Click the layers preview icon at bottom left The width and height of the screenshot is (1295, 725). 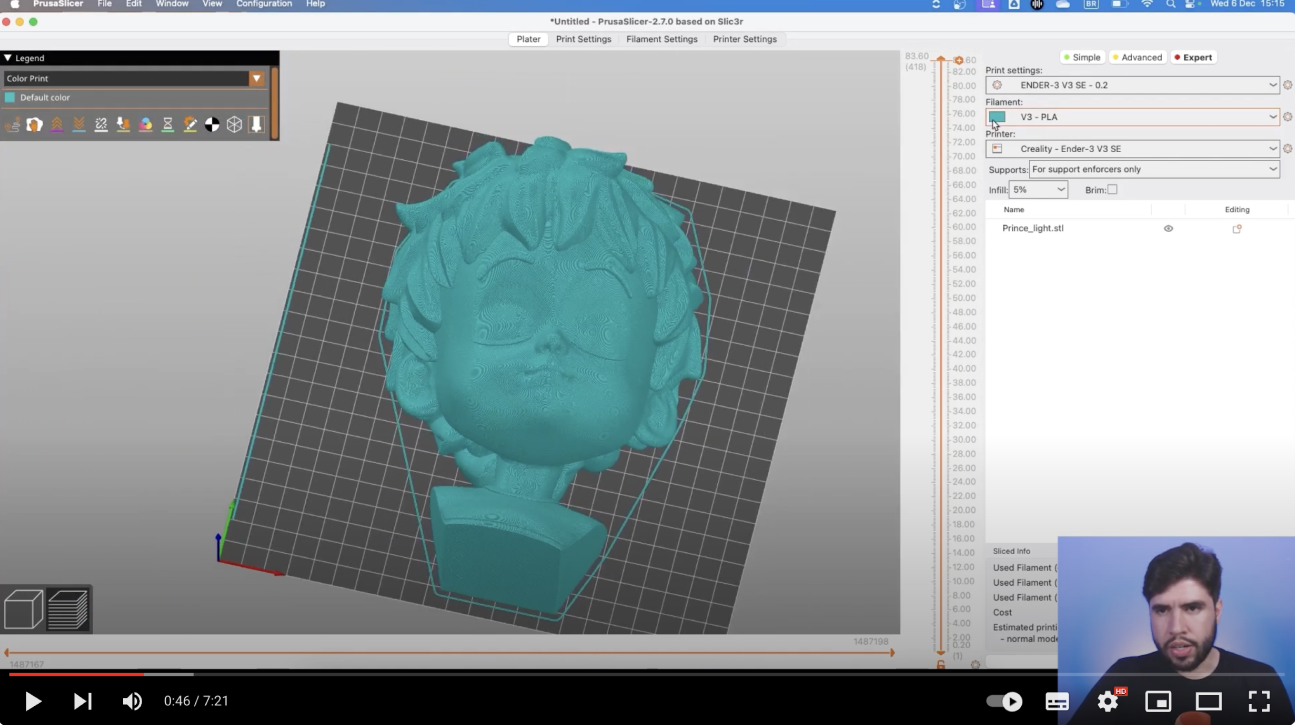tap(69, 608)
